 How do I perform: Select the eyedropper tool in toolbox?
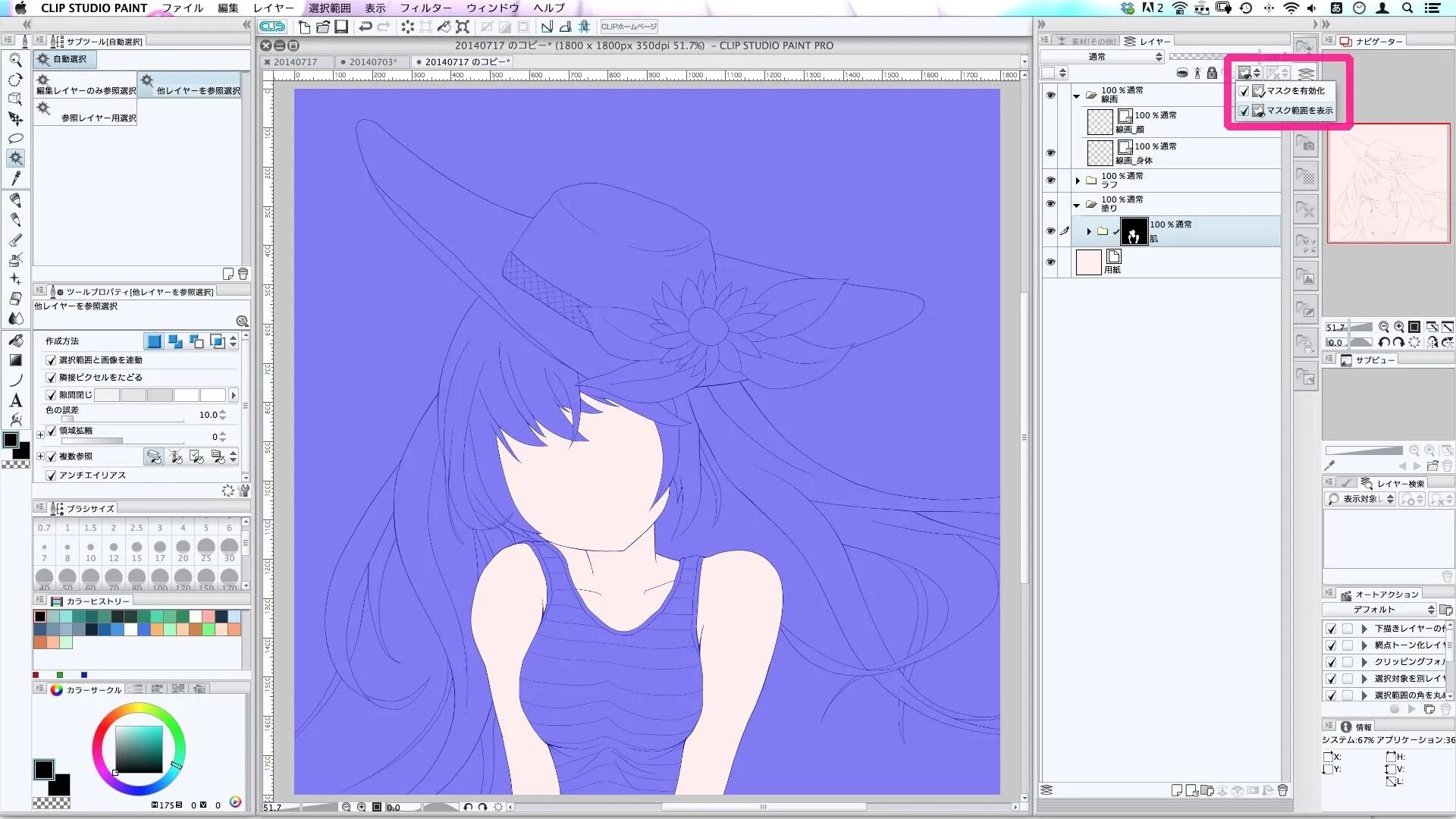click(x=15, y=178)
